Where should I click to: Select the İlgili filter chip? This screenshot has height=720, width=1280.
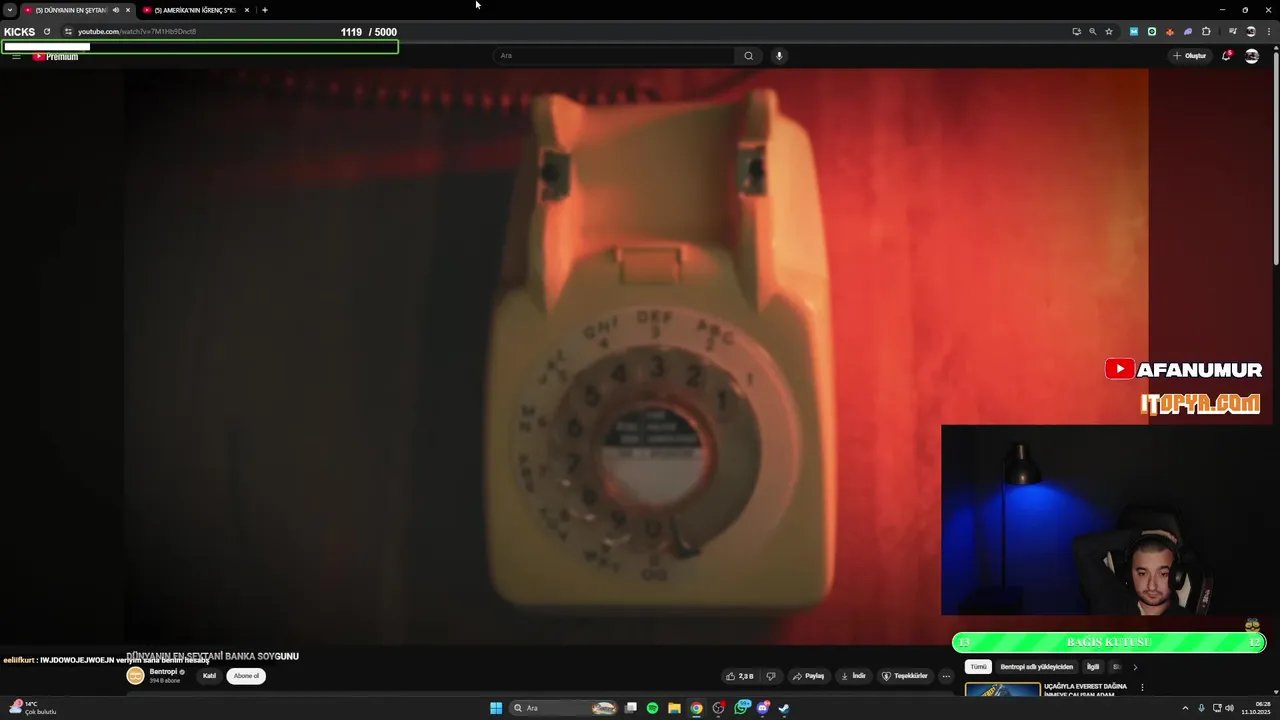pos(1093,667)
